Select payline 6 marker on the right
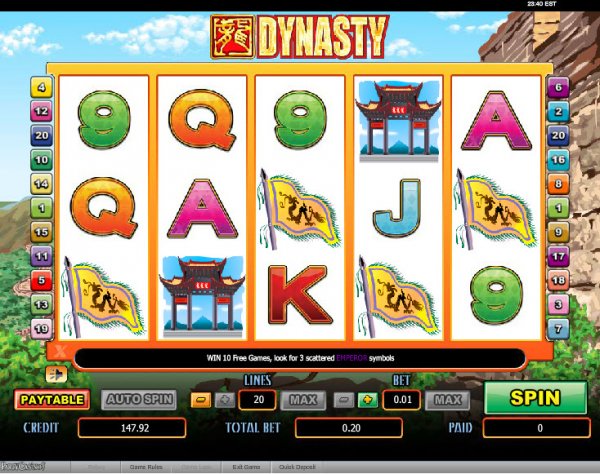Image resolution: width=600 pixels, height=474 pixels. pos(558,88)
